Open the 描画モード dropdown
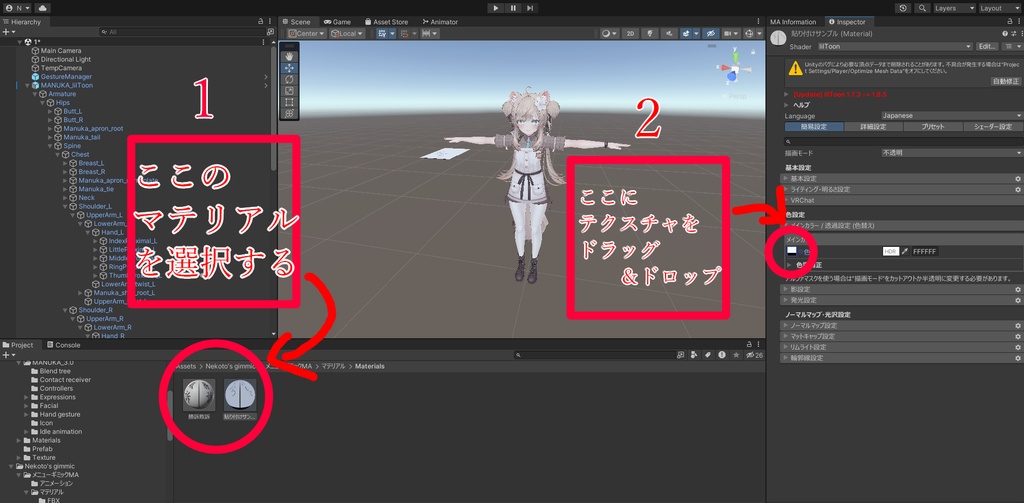This screenshot has height=503, width=1024. (x=951, y=152)
